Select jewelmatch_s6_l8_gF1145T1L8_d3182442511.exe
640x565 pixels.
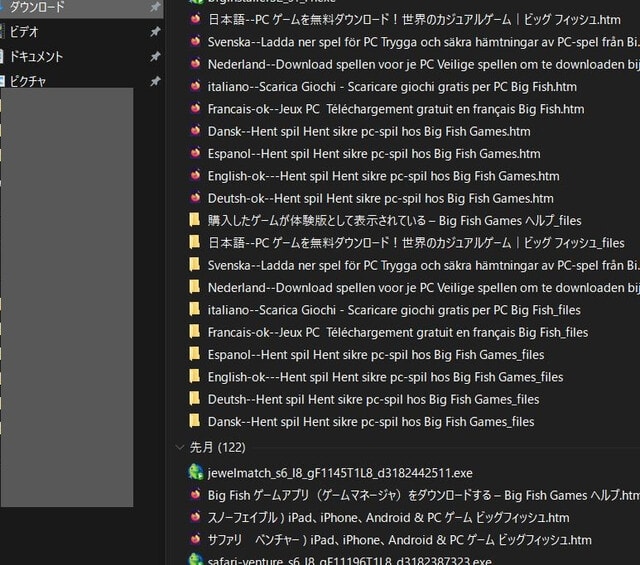click(x=340, y=473)
